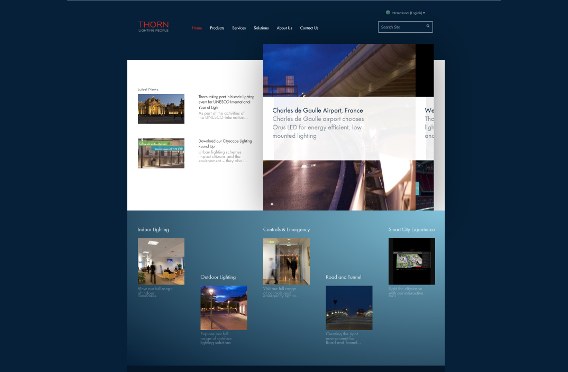Click the Thorn logo
This screenshot has width=568, height=372.
pos(153,26)
